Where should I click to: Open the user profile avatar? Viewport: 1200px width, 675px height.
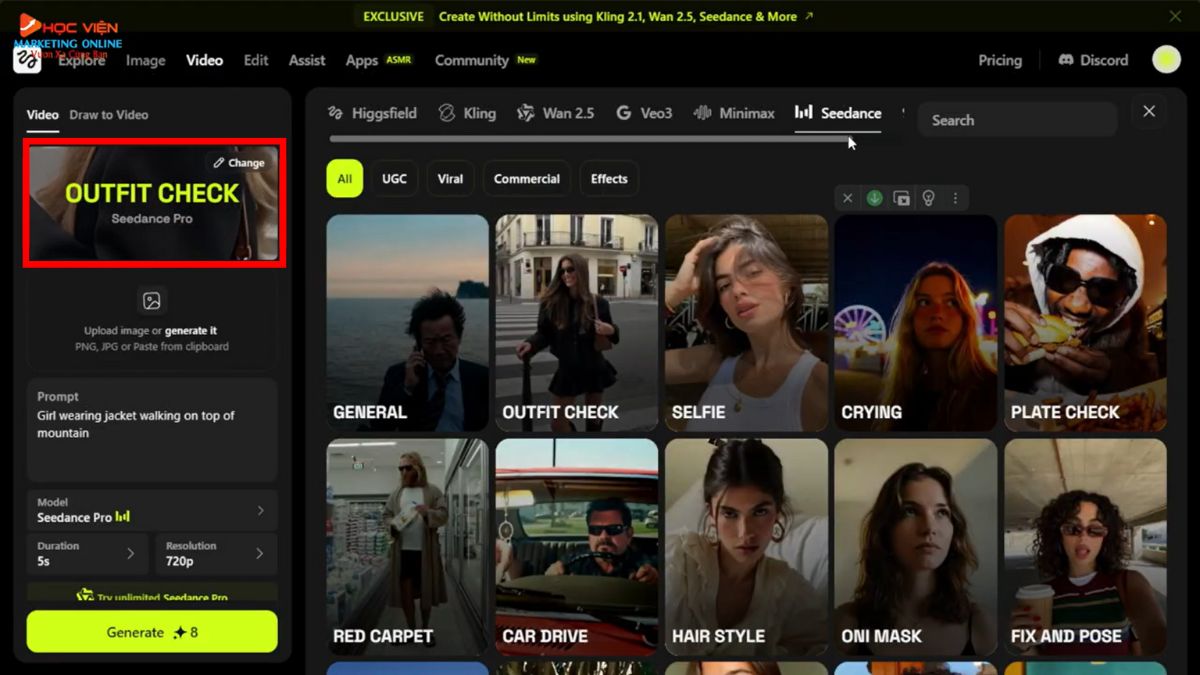coord(1166,60)
